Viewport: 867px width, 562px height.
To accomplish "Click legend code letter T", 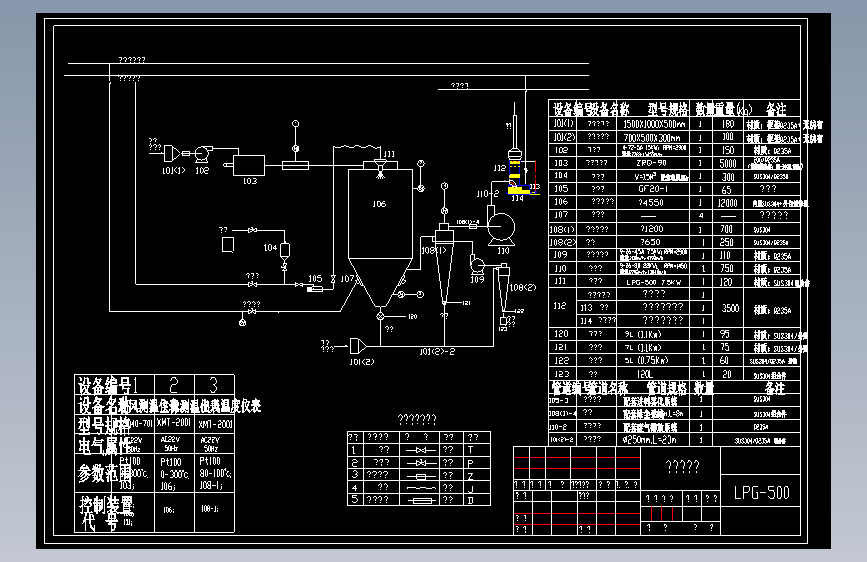I will (471, 450).
